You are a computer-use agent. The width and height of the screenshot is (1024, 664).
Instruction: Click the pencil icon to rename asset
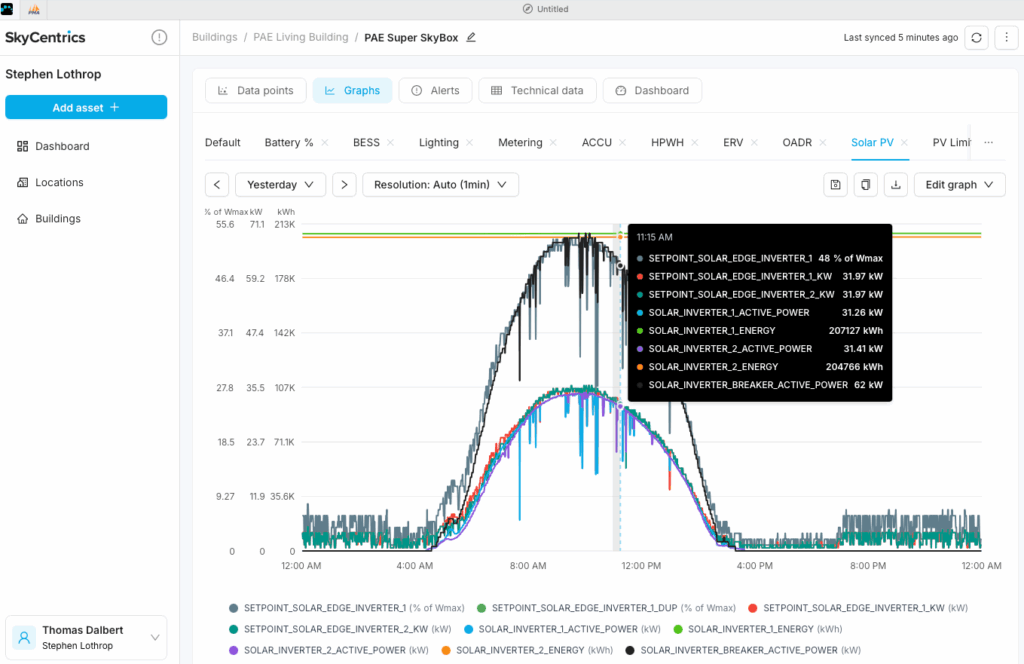471,38
